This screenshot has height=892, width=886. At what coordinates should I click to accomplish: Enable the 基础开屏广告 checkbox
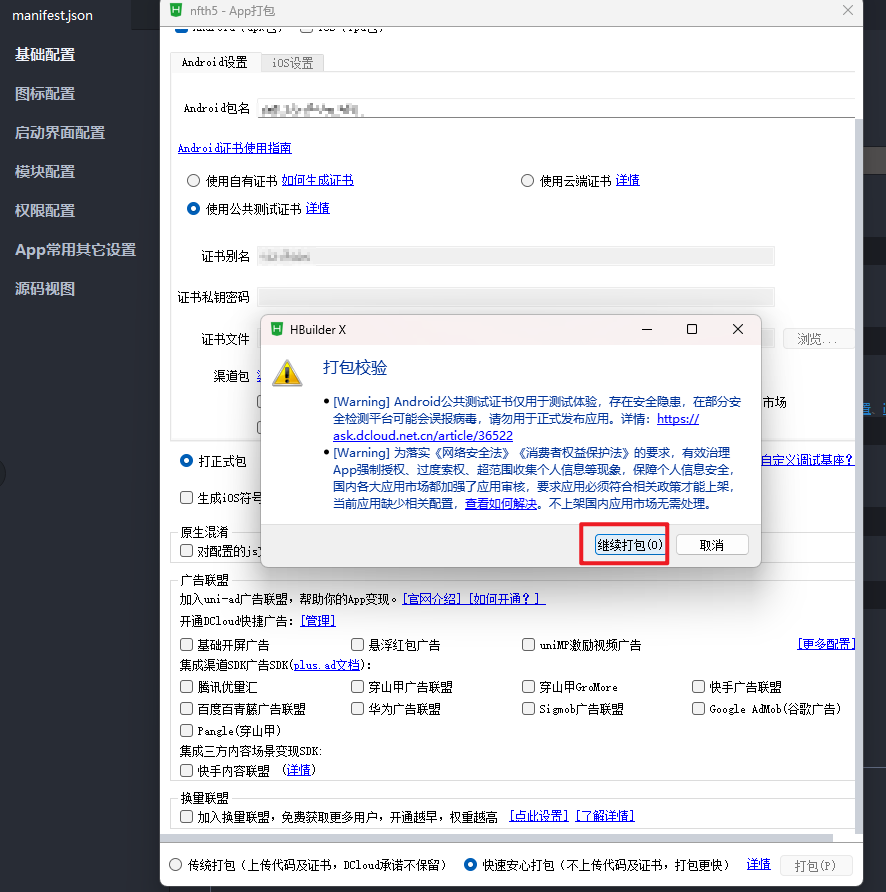click(x=187, y=645)
